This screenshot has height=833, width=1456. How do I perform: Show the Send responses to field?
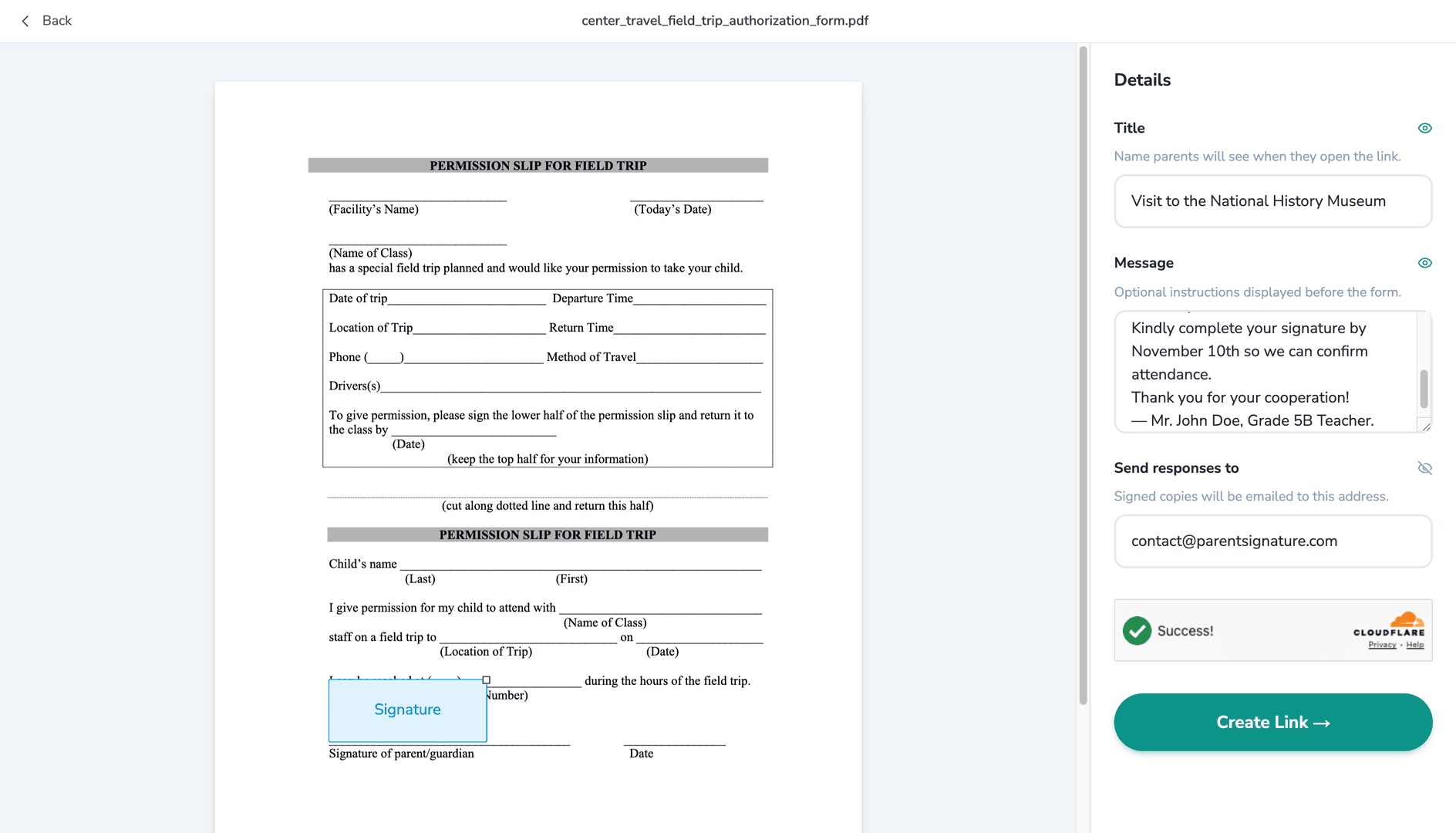[x=1424, y=468]
